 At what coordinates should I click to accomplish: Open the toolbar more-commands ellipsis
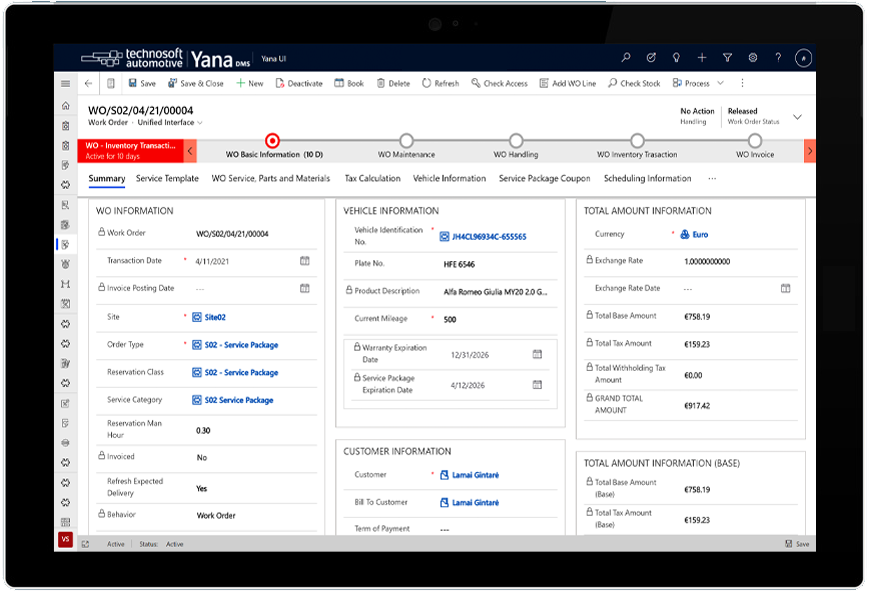click(x=742, y=83)
